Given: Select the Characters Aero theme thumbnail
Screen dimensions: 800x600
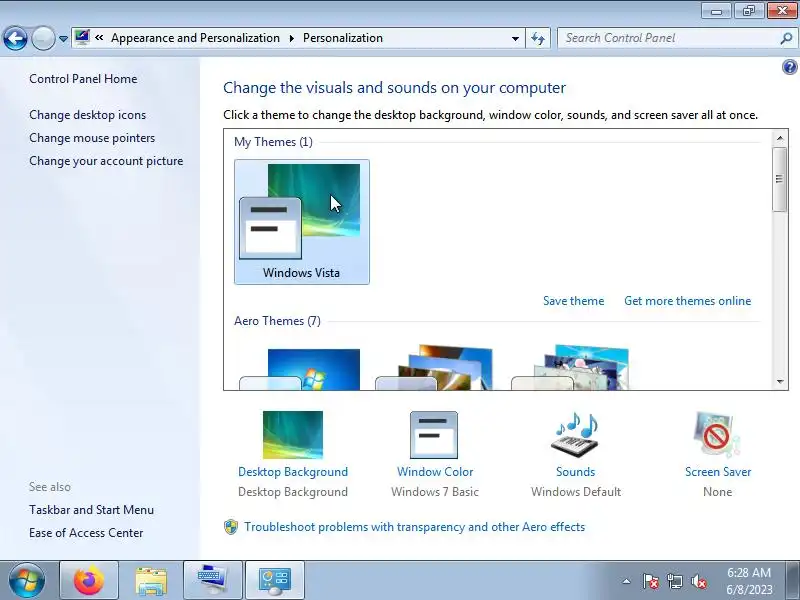Looking at the screenshot, I should pyautogui.click(x=570, y=367).
